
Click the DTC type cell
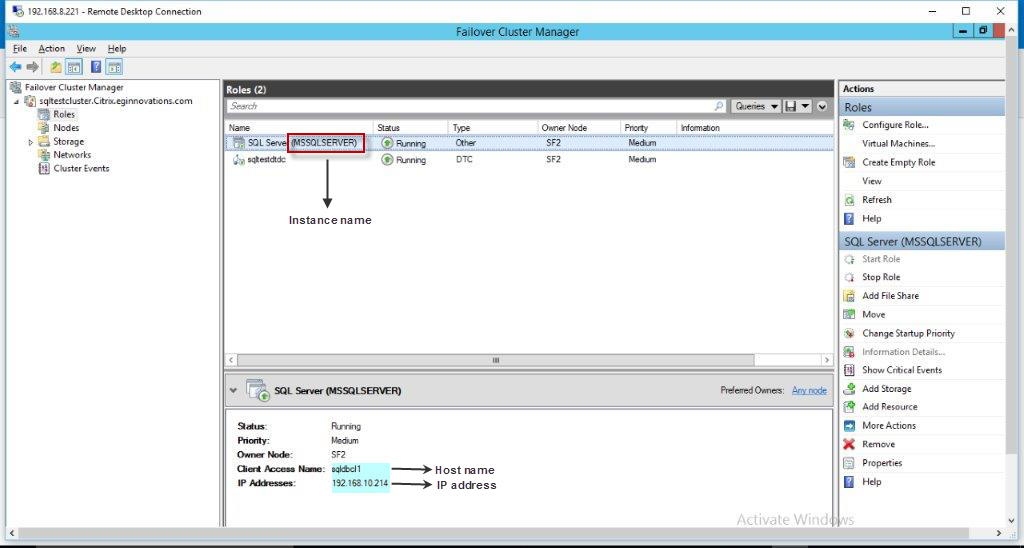pos(464,159)
